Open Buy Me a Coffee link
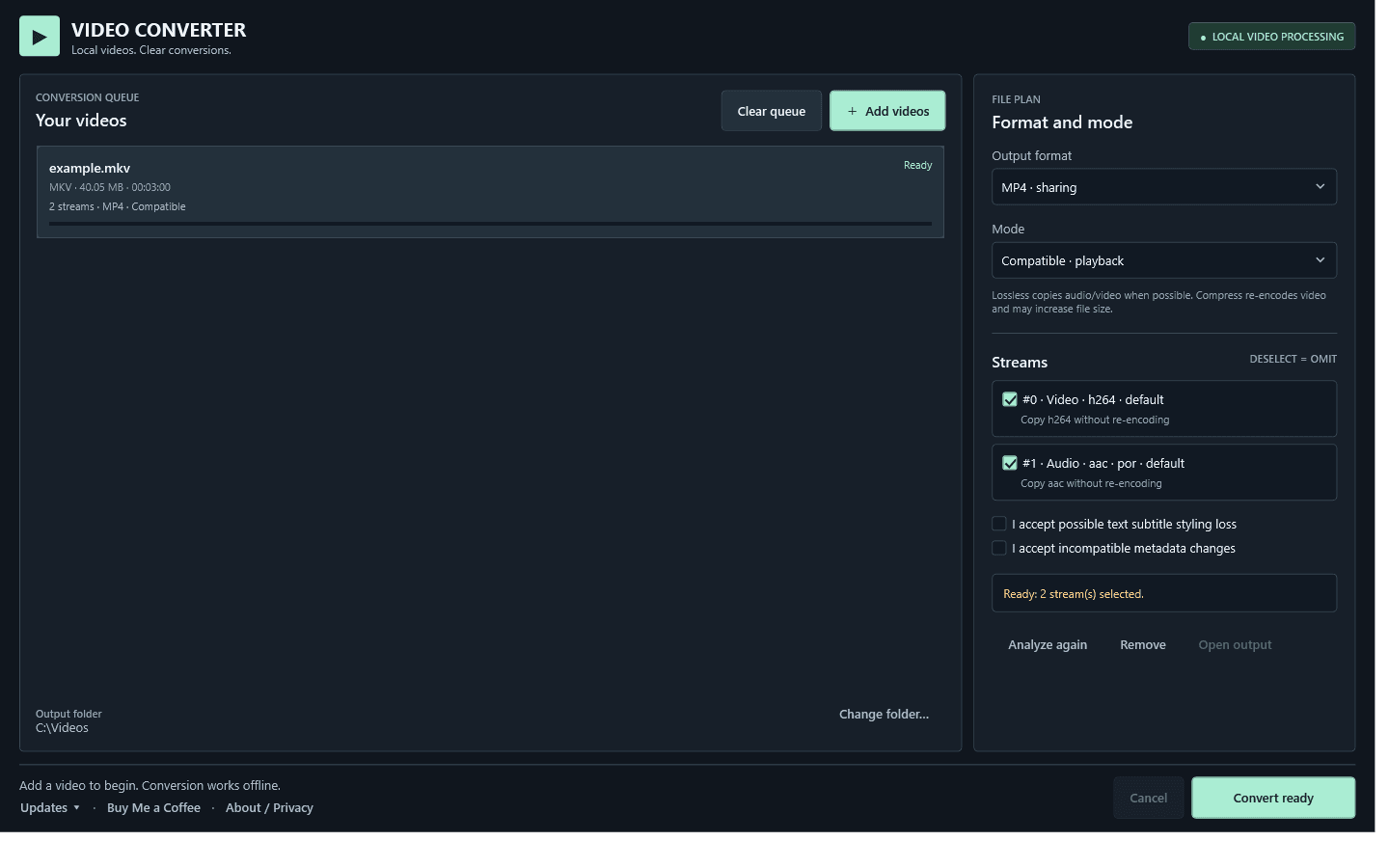 (x=153, y=807)
